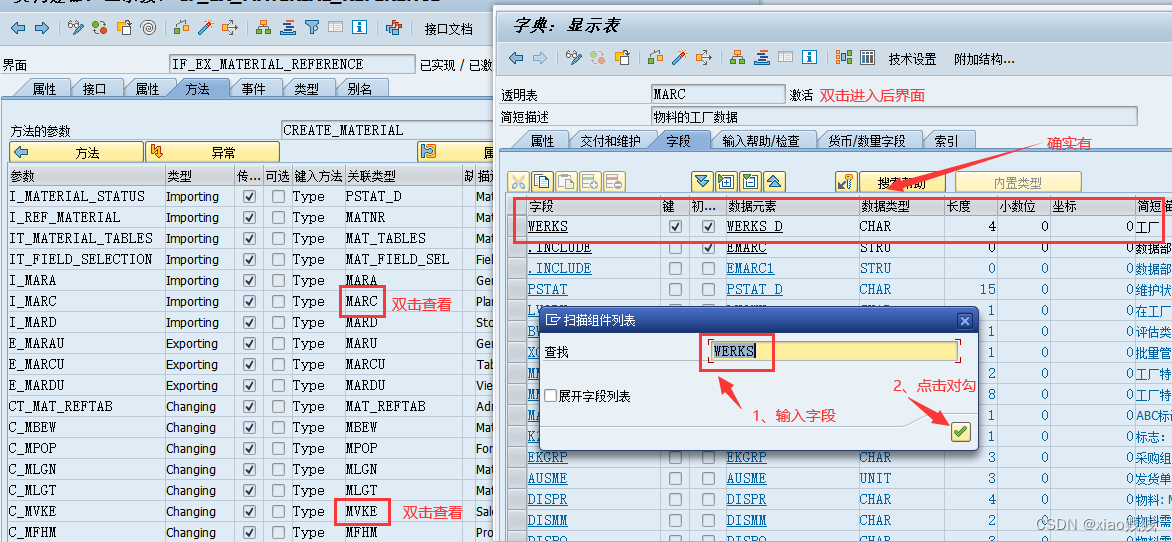Click the PSTAT field link
Screen dimensions: 1172x542
tap(547, 289)
